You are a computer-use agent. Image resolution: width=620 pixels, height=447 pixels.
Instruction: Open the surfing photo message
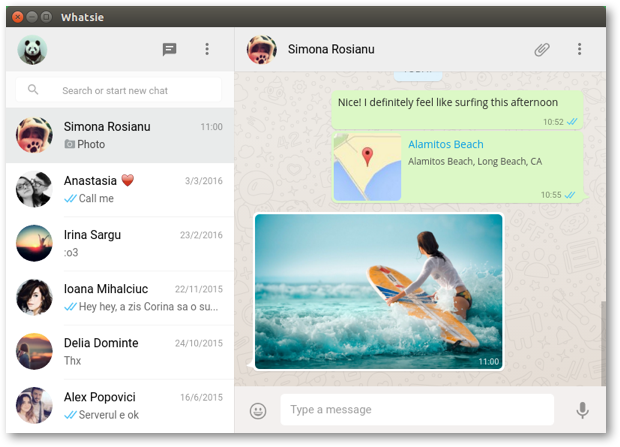coord(379,292)
